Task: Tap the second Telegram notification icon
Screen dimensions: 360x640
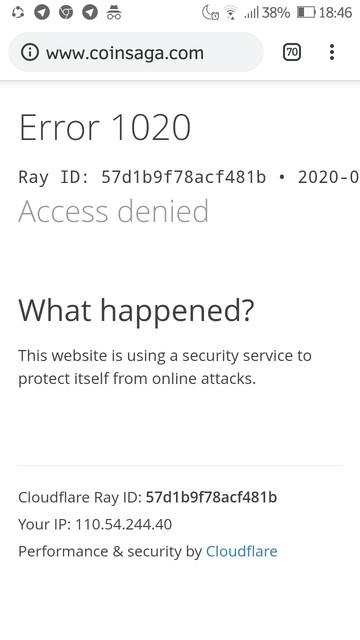Action: click(90, 13)
